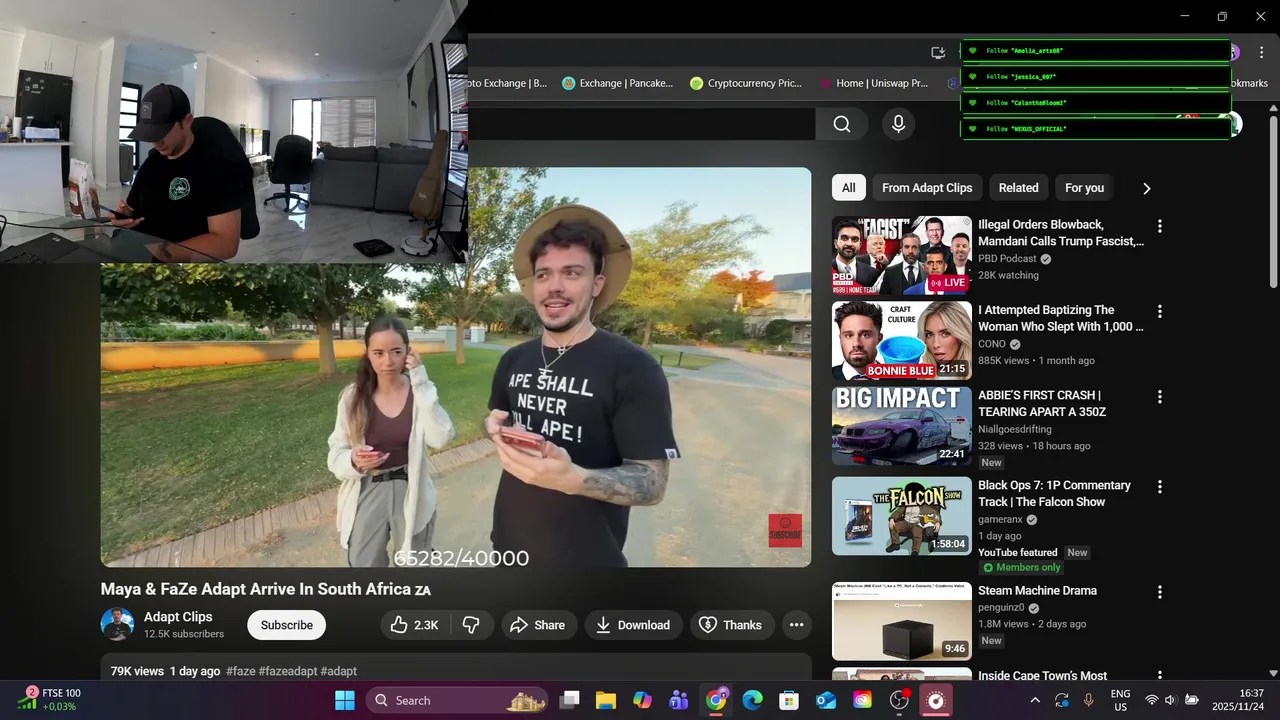1280x720 pixels.
Task: Open Chrome three-dot menu
Action: pos(1261,52)
